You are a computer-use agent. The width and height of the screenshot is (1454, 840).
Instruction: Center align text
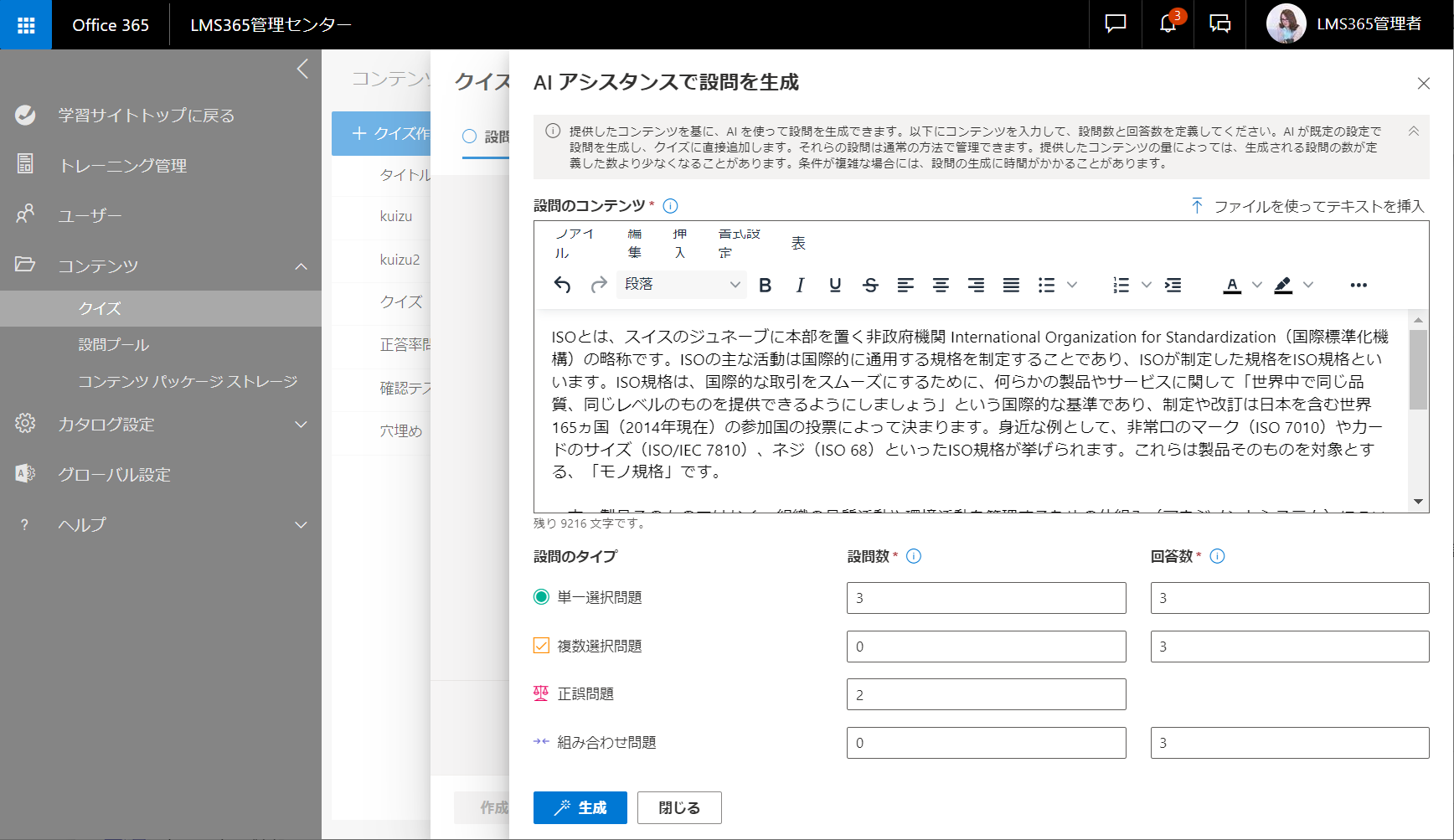[x=941, y=285]
